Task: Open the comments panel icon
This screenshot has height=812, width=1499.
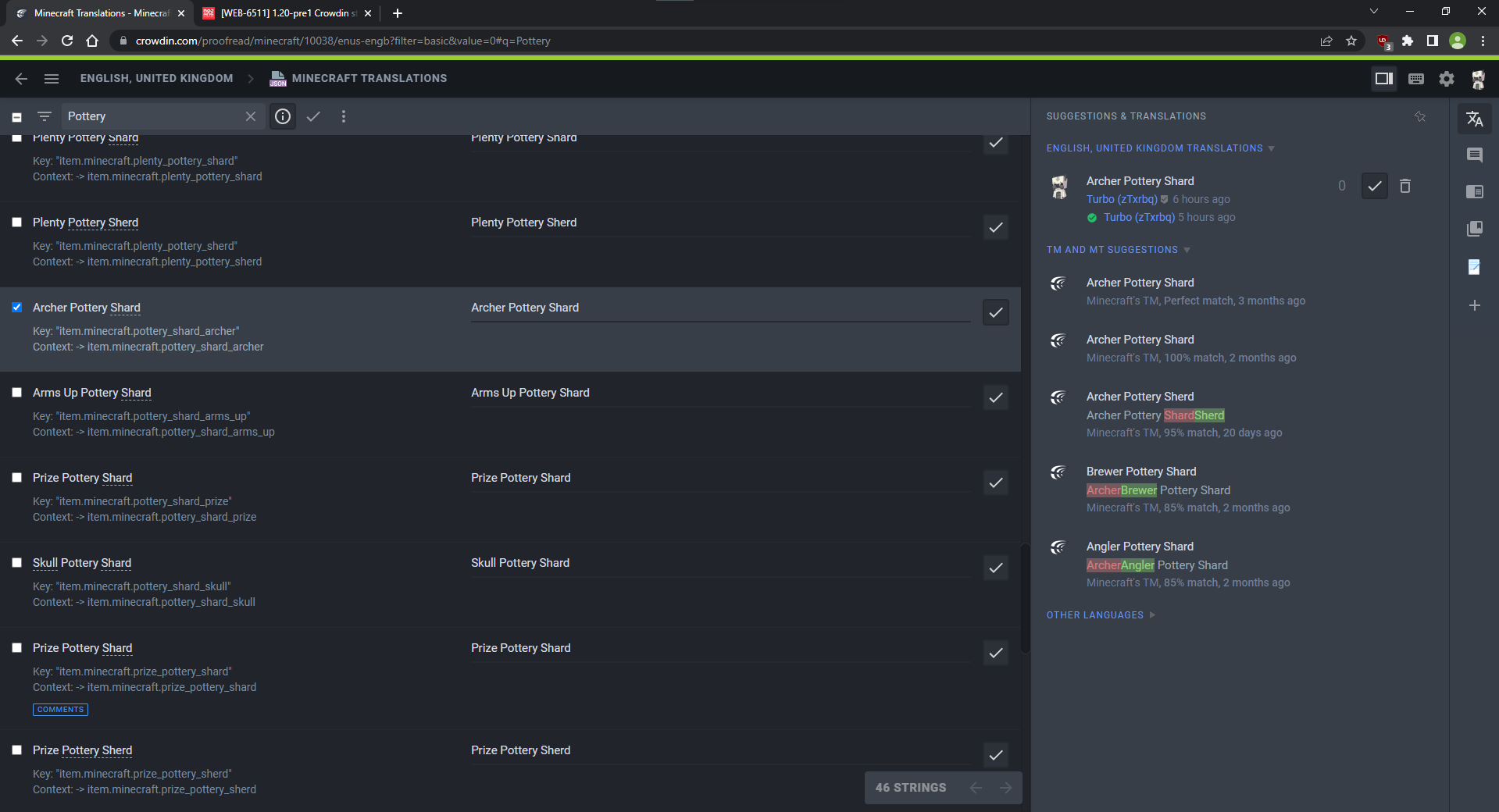Action: click(1474, 155)
